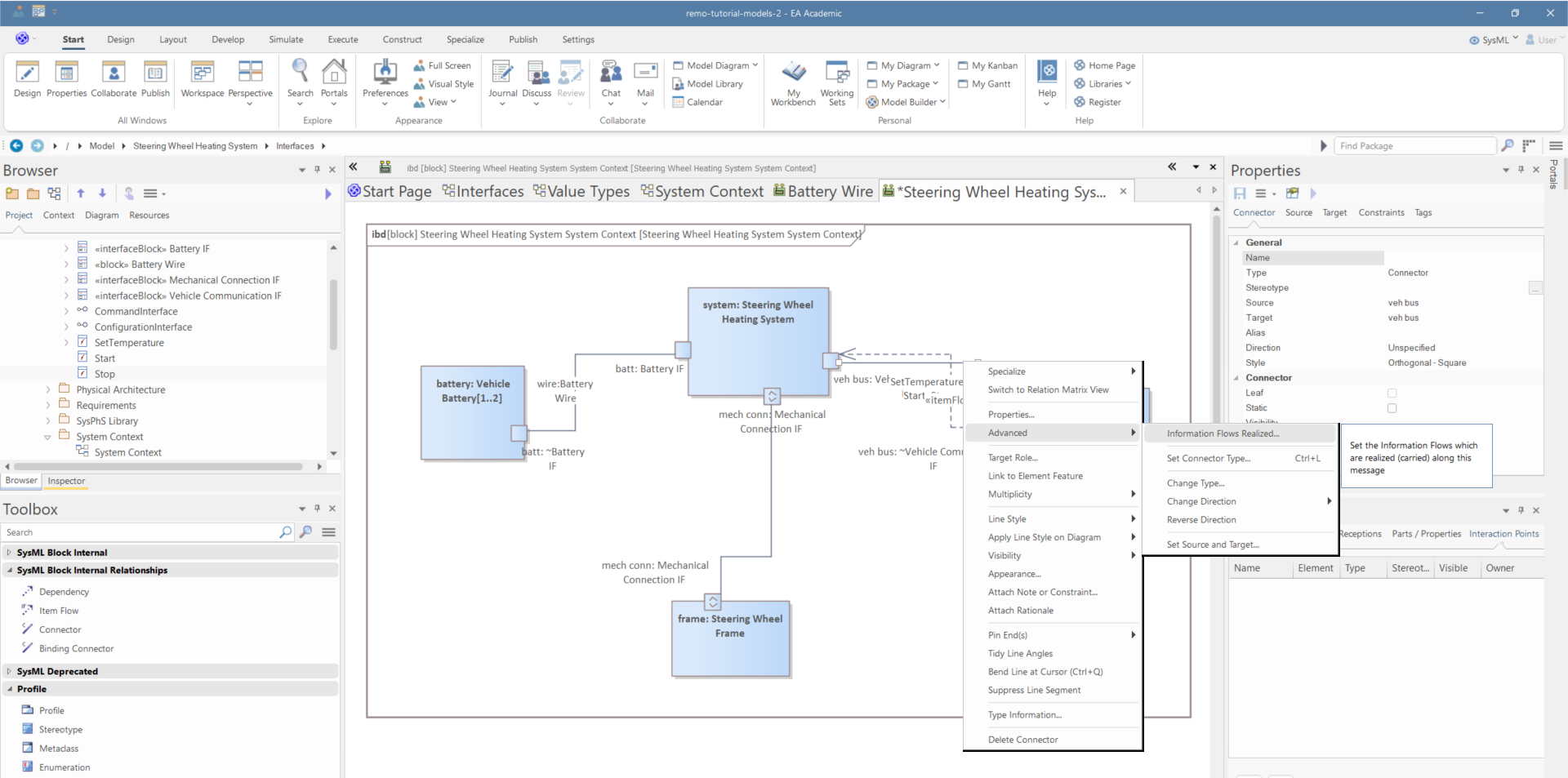Image resolution: width=1568 pixels, height=778 pixels.
Task: Click the Find Package input field
Action: click(x=1414, y=146)
